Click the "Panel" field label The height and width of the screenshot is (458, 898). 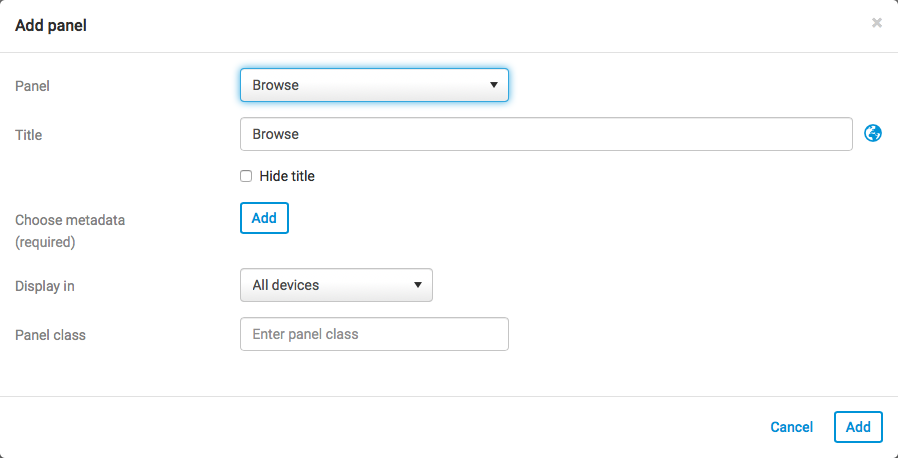pos(32,86)
